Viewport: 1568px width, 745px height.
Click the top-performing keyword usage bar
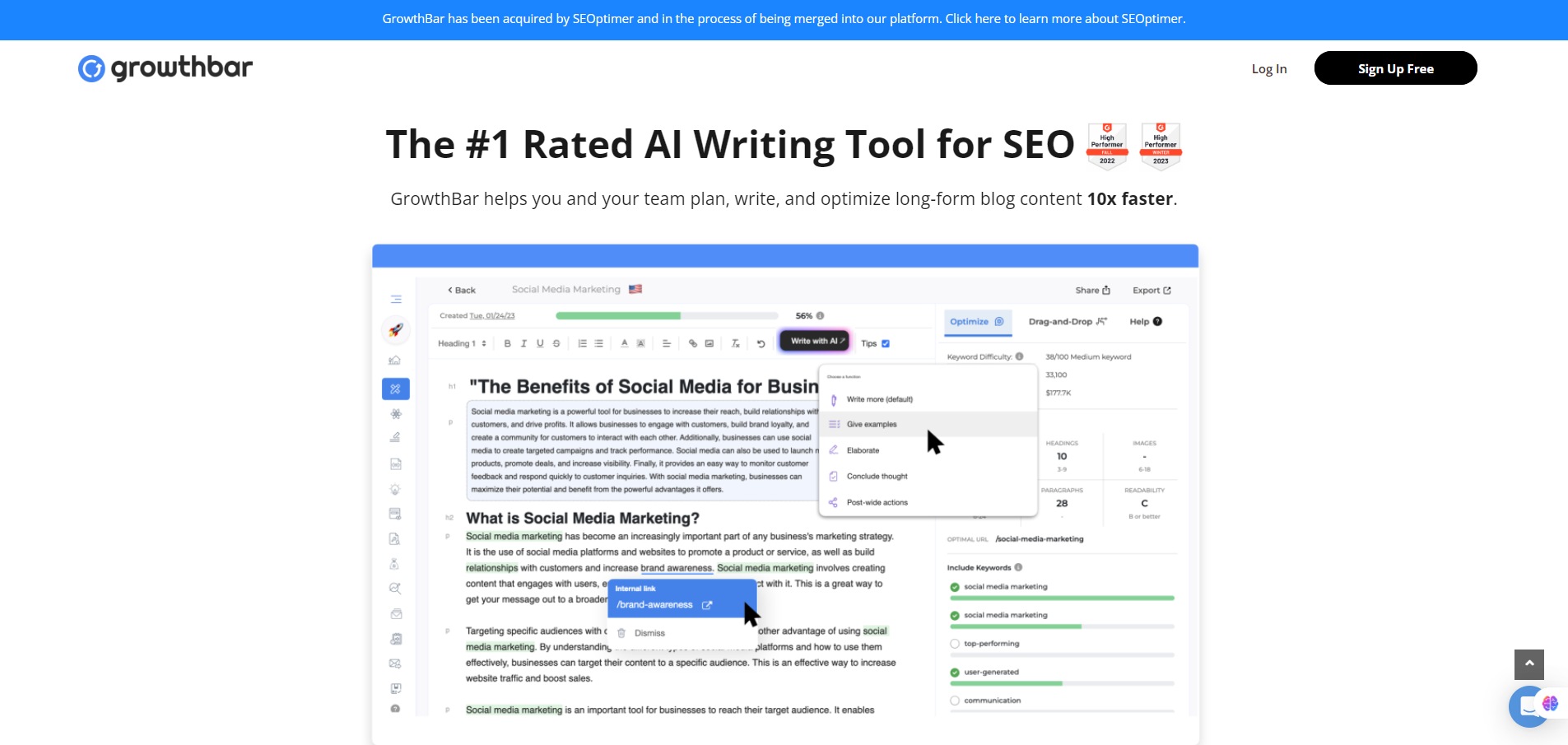[x=1062, y=655]
